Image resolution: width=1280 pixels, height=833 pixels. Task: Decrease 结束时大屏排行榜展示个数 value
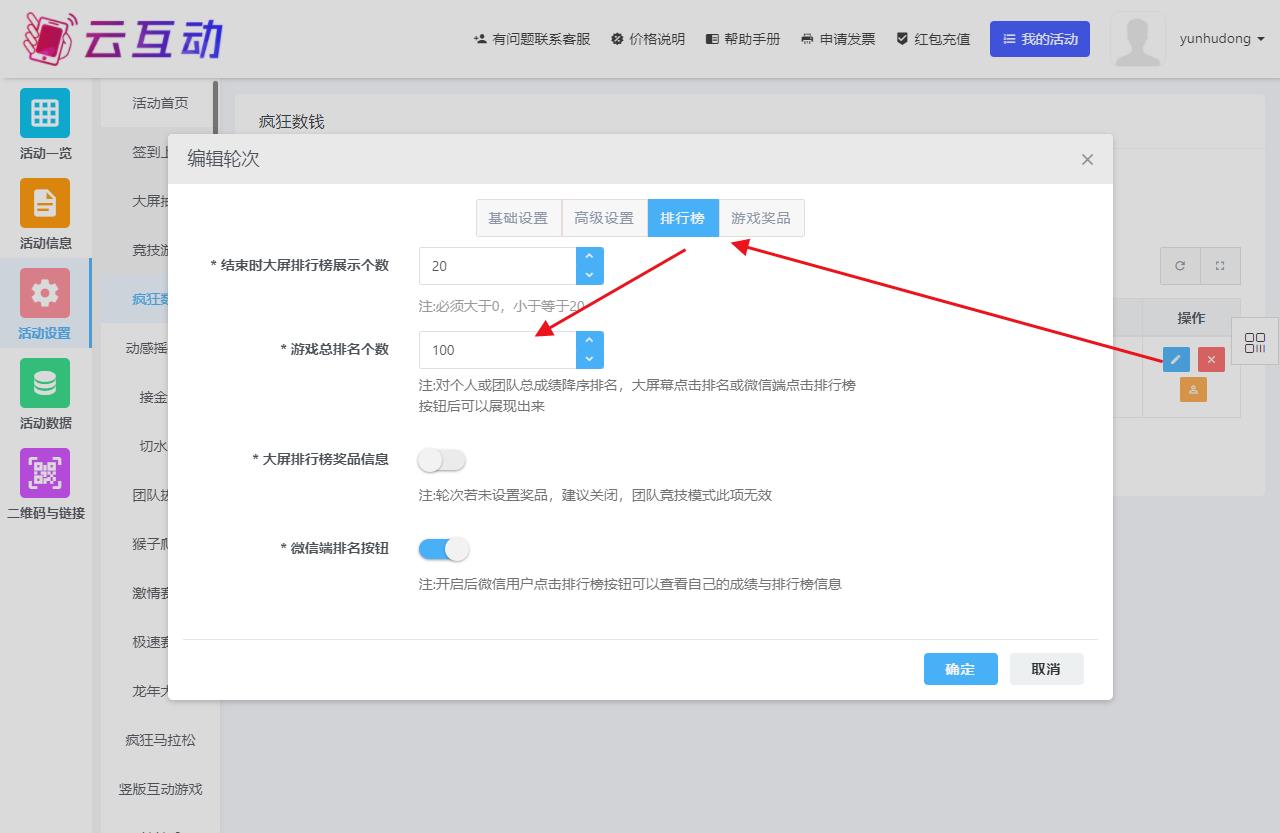point(590,275)
